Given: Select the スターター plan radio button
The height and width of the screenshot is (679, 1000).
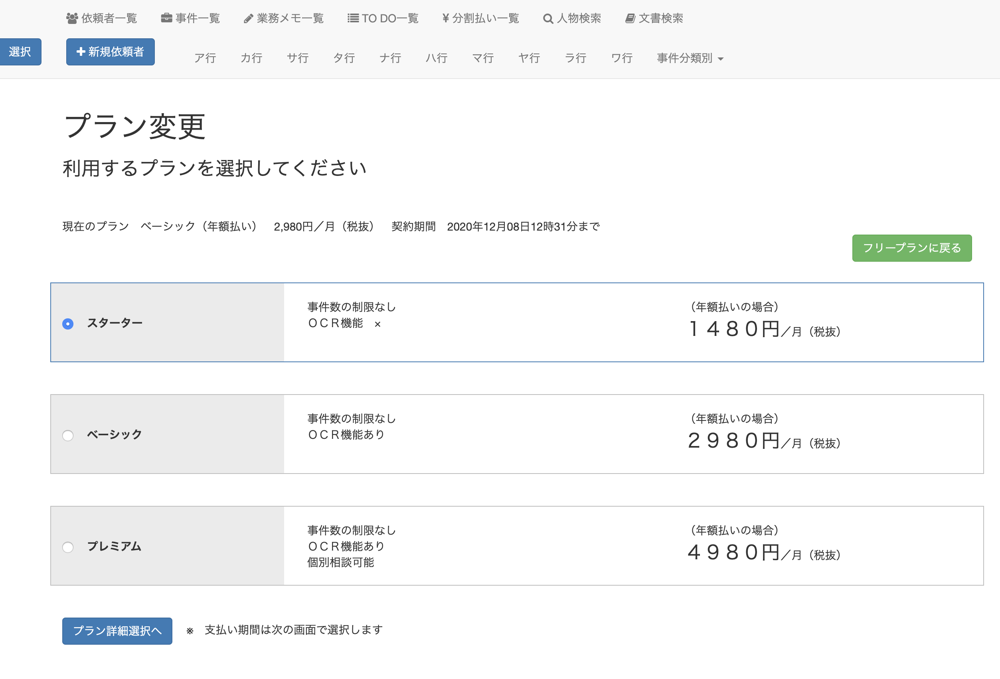Looking at the screenshot, I should (x=68, y=324).
